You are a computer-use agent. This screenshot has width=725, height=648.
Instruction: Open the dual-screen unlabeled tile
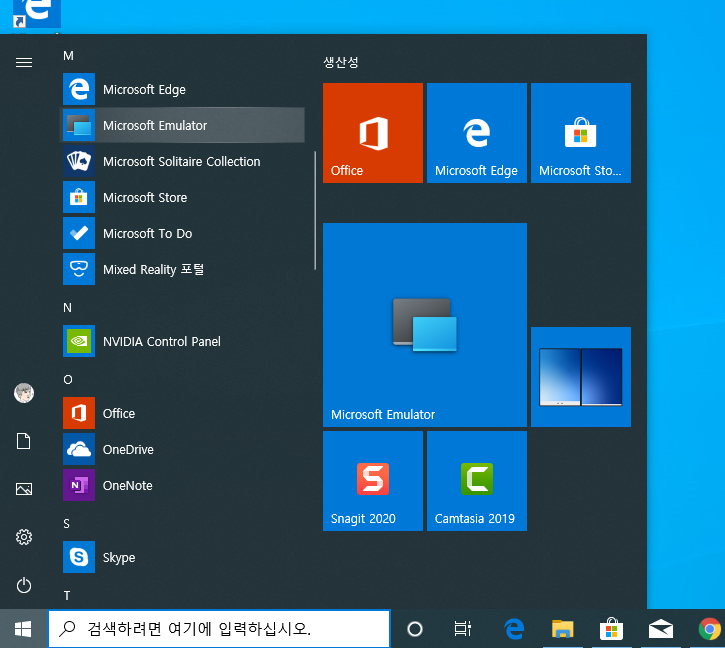tap(581, 377)
